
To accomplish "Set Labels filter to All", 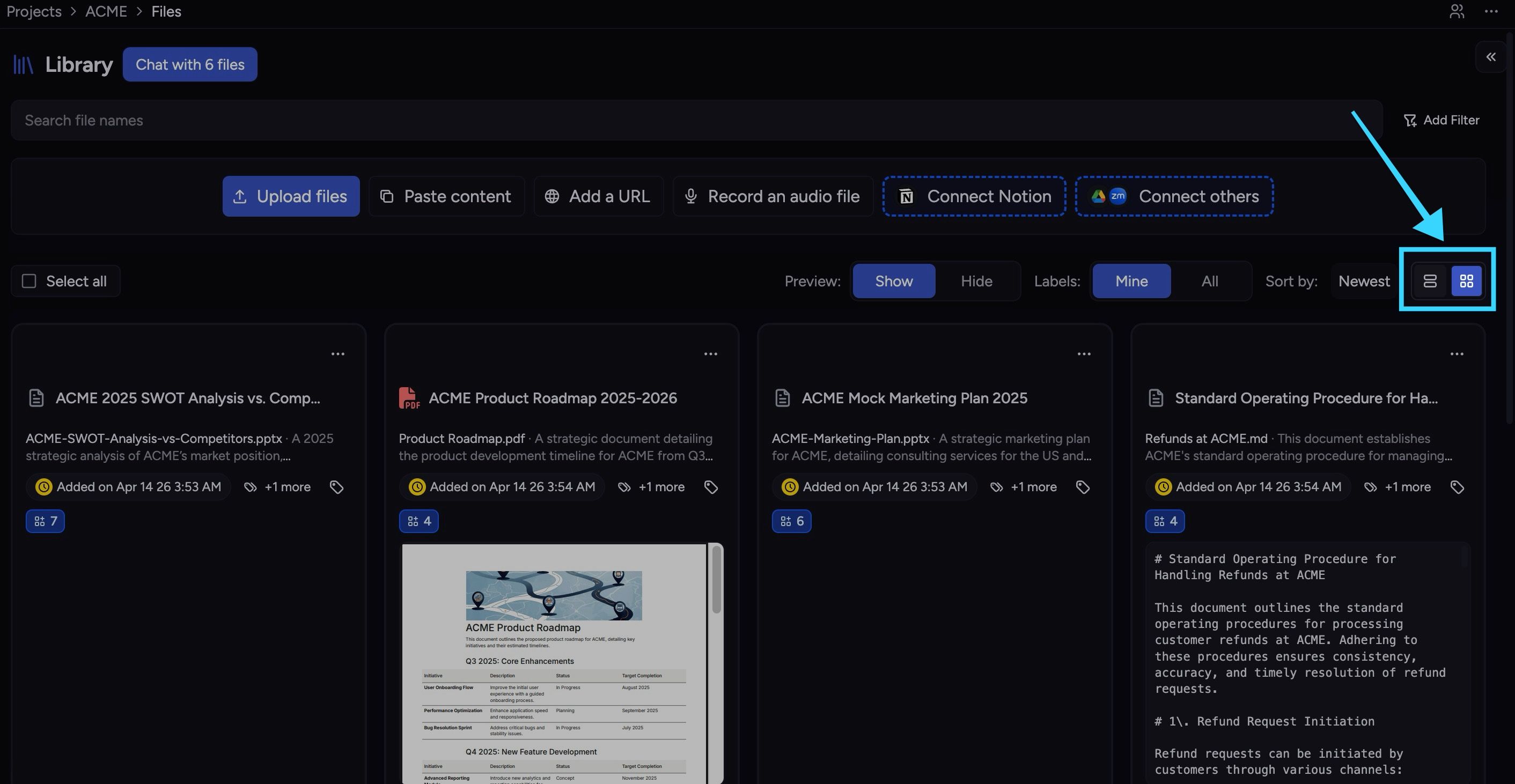I will tap(1210, 281).
